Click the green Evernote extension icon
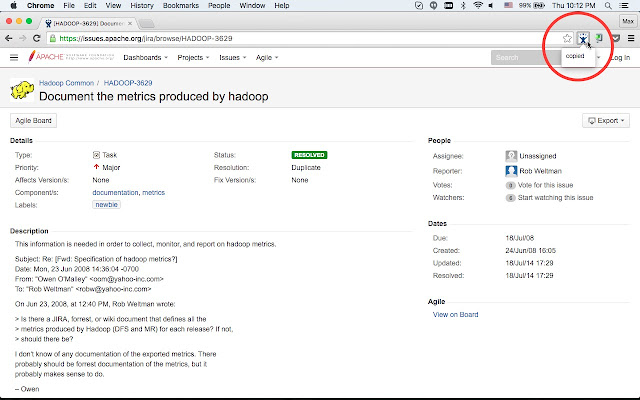The width and height of the screenshot is (640, 400). coord(599,38)
